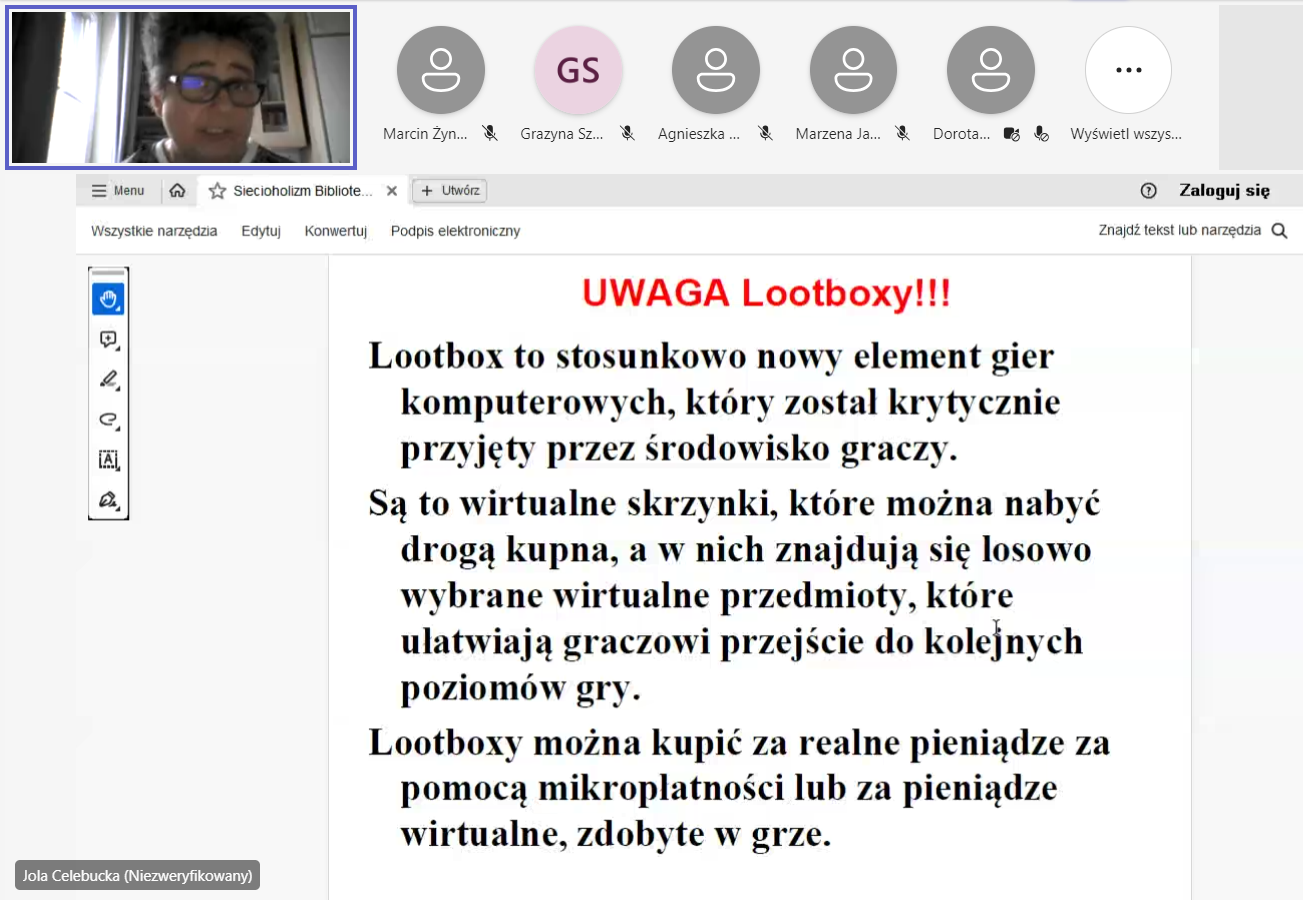Screen dimensions: 1303x900
Task: Click Marzena Ja participant avatar
Action: coord(854,70)
